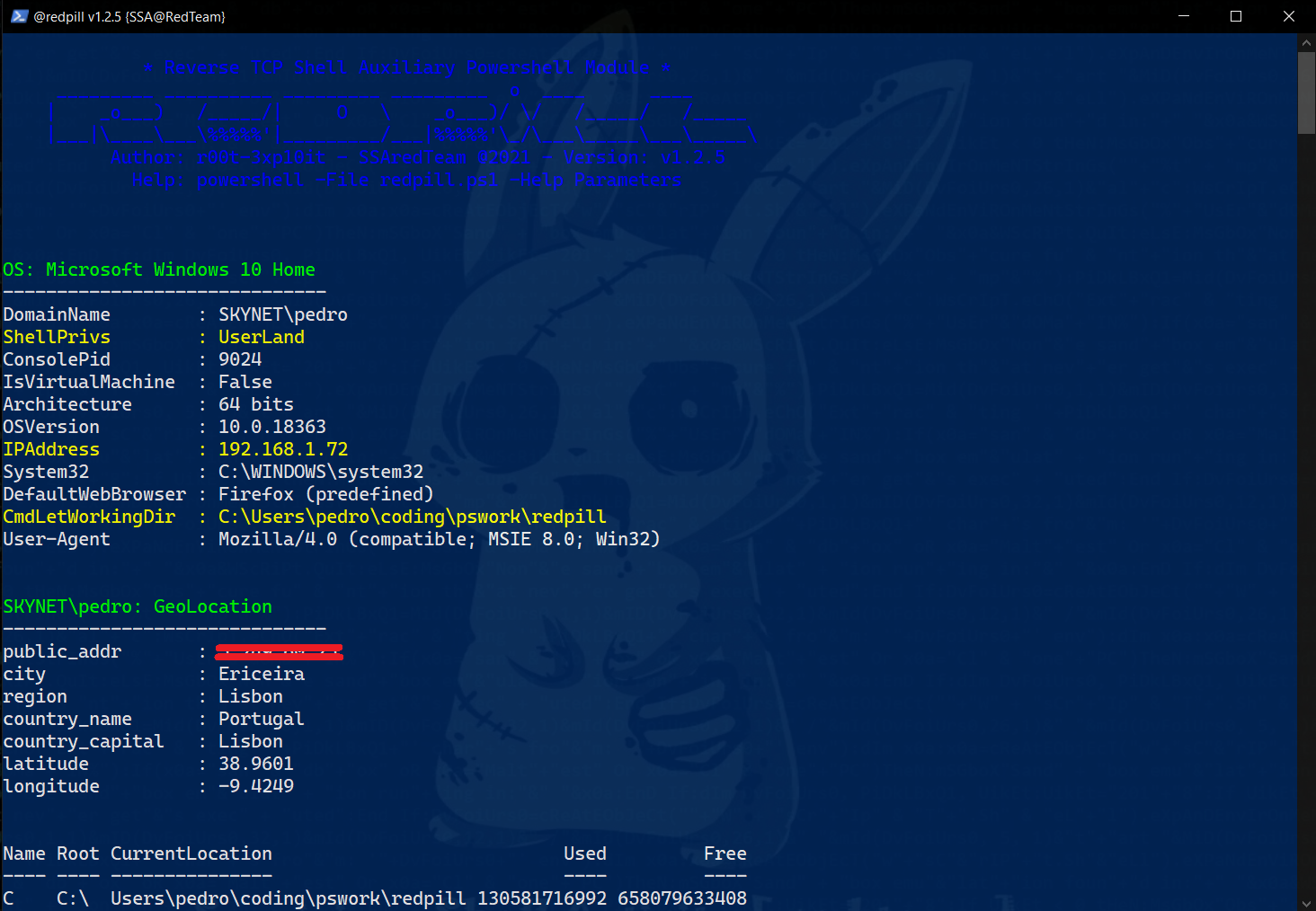Select IP address '192.168.1.72'

283,449
